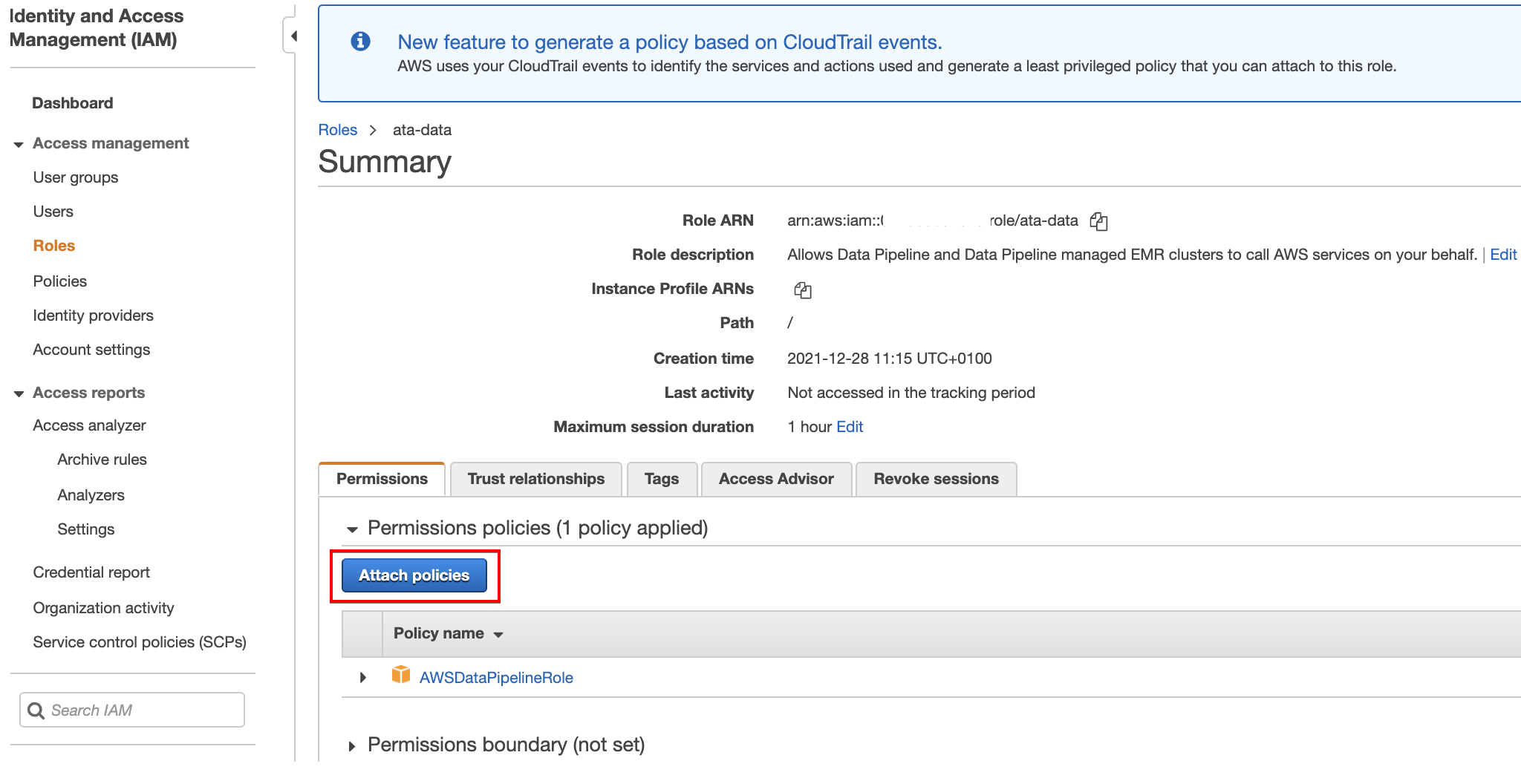Copy the Instance Profile ARNs value
Viewport: 1521px width, 784px height.
(x=803, y=290)
